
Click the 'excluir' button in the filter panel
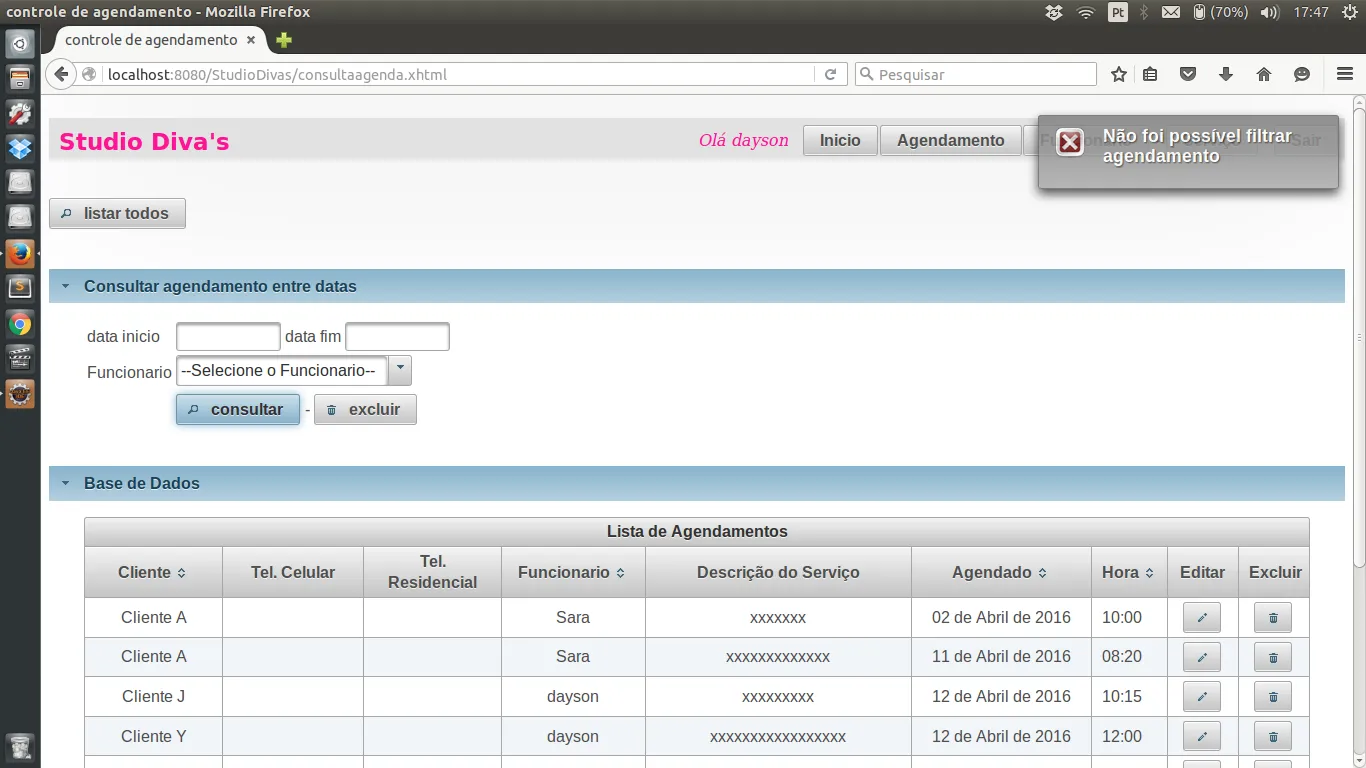click(365, 410)
